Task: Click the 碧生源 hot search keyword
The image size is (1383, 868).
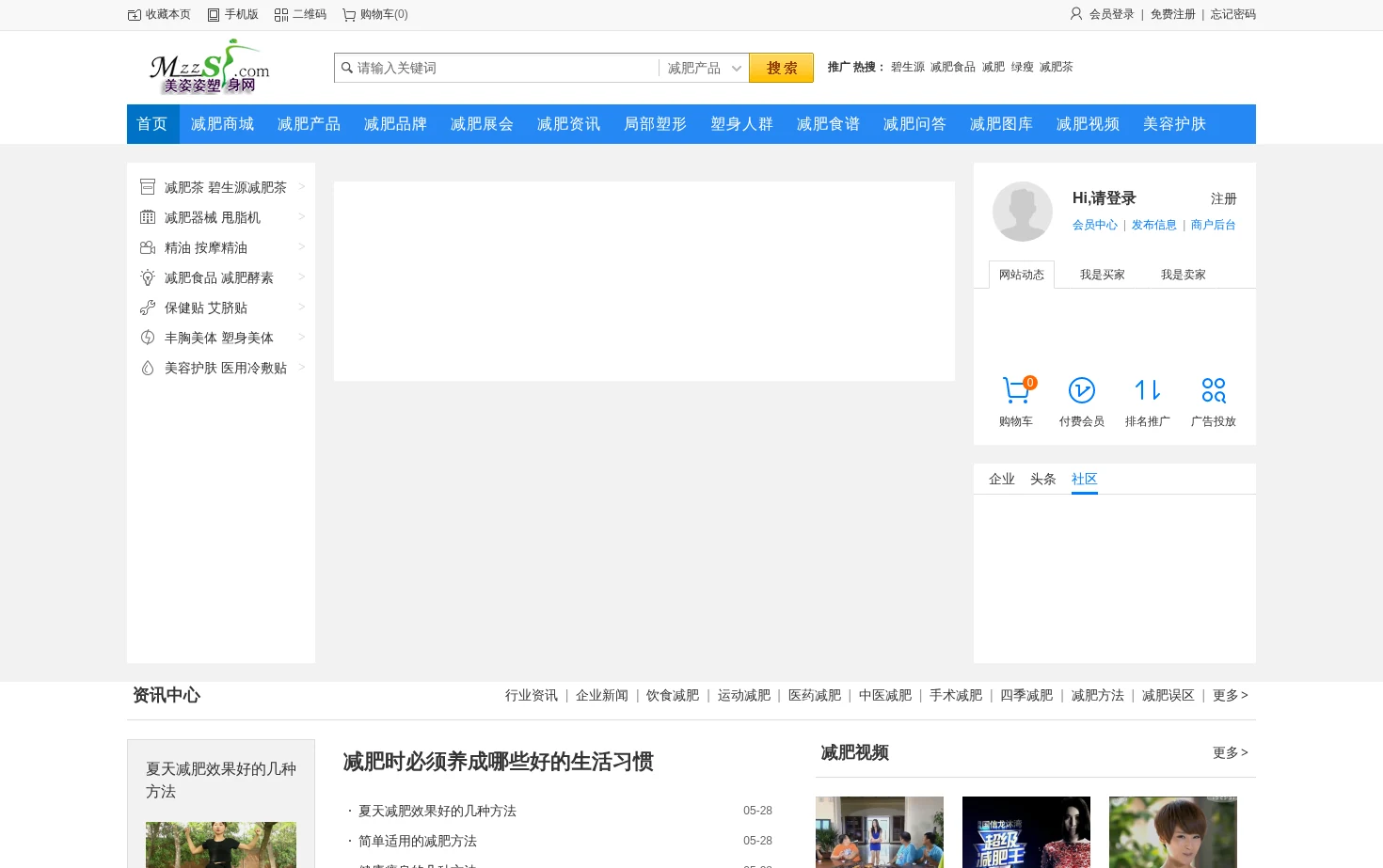Action: click(x=908, y=67)
